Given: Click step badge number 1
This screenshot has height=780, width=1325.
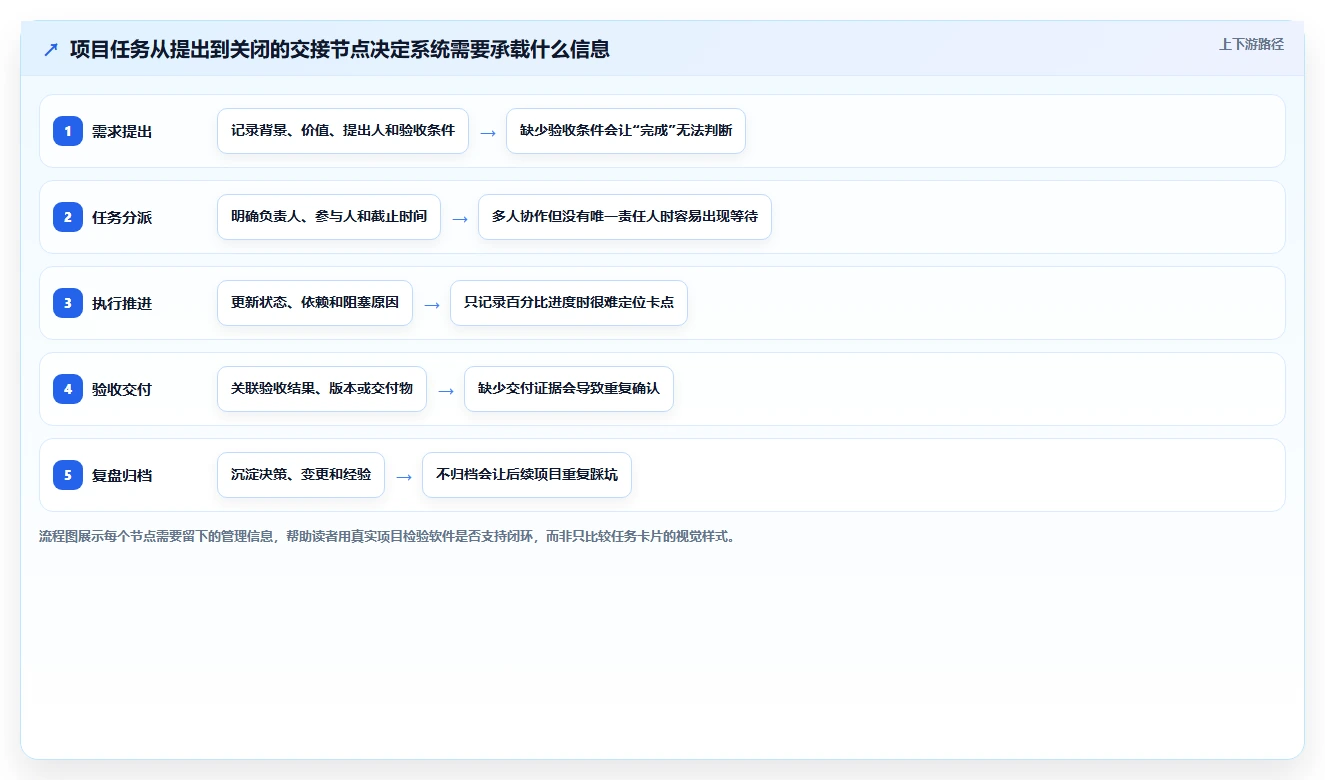Looking at the screenshot, I should click(x=68, y=131).
